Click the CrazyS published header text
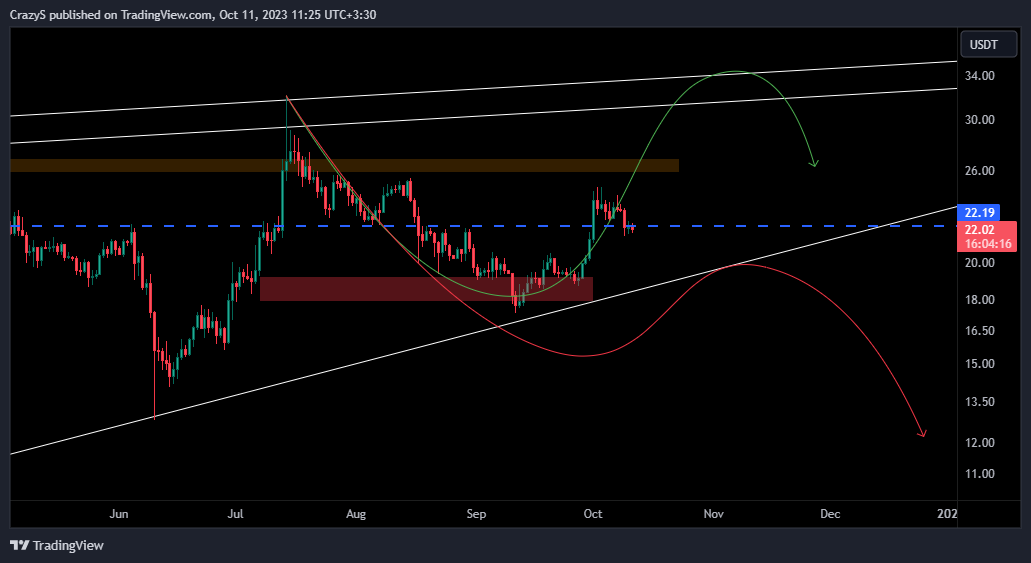Screen dimensions: 1031x563 click(193, 14)
